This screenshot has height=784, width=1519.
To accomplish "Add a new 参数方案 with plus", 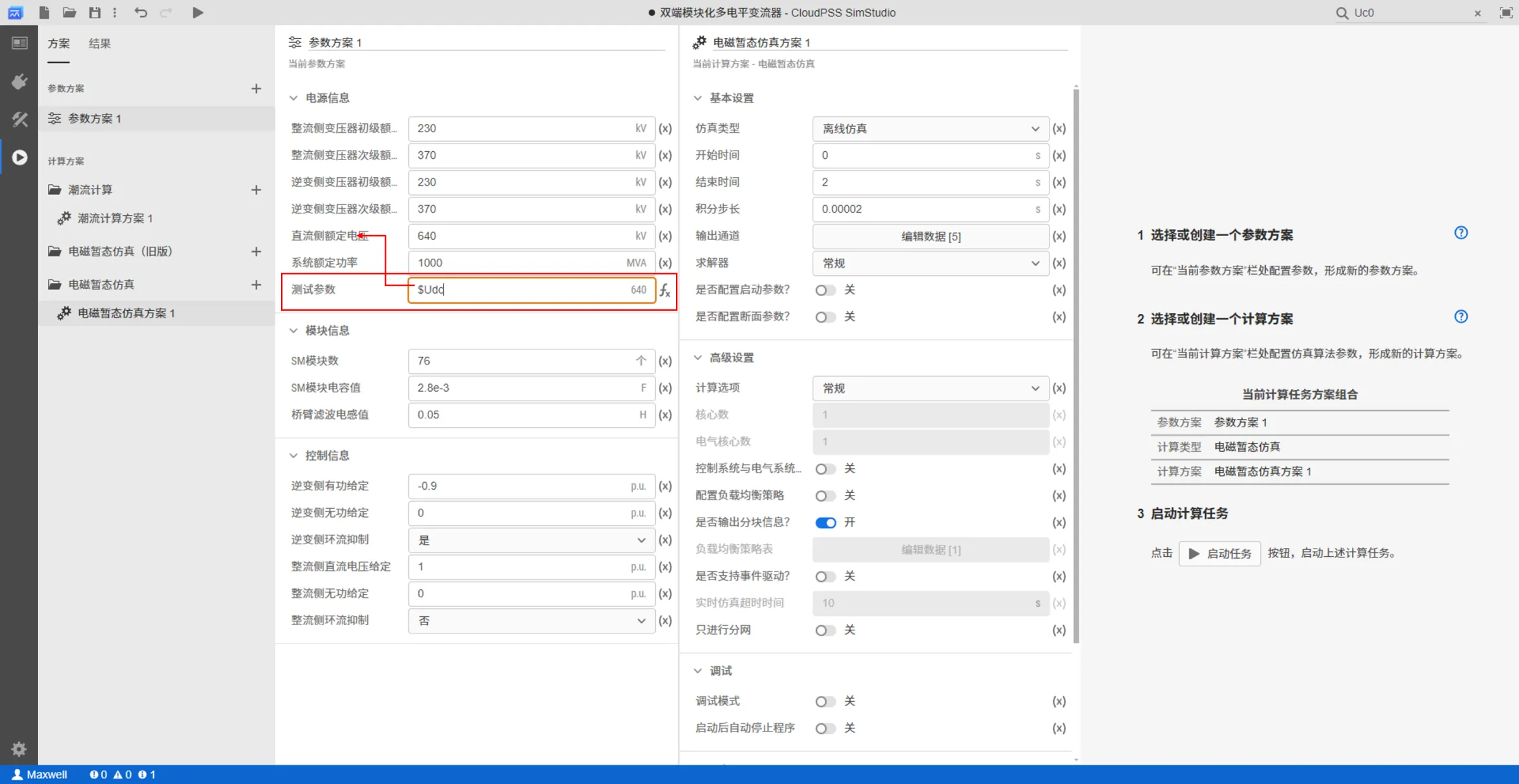I will click(x=256, y=89).
